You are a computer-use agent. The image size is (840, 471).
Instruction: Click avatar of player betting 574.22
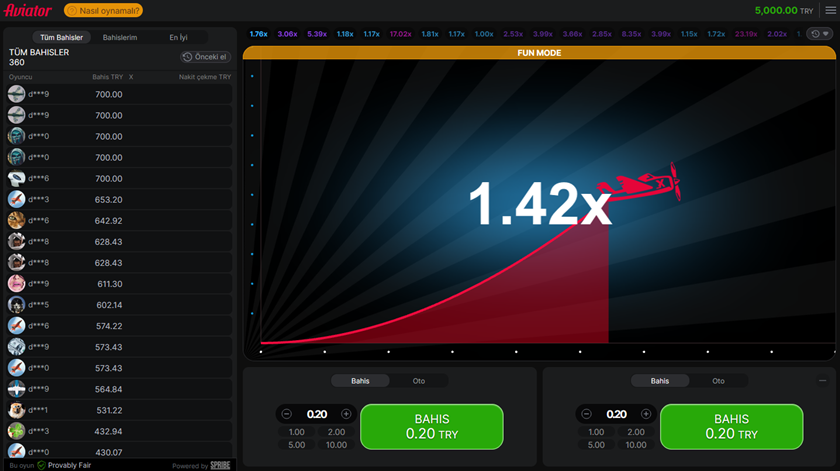(16, 325)
